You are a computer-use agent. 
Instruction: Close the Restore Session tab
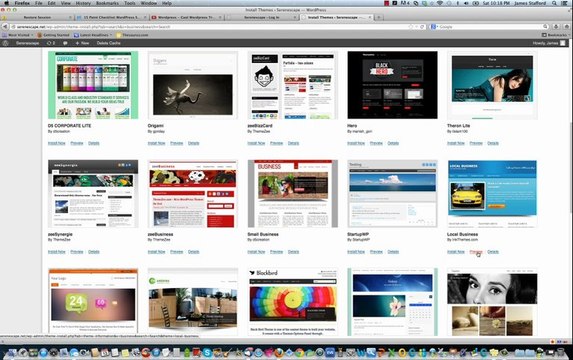click(70, 17)
